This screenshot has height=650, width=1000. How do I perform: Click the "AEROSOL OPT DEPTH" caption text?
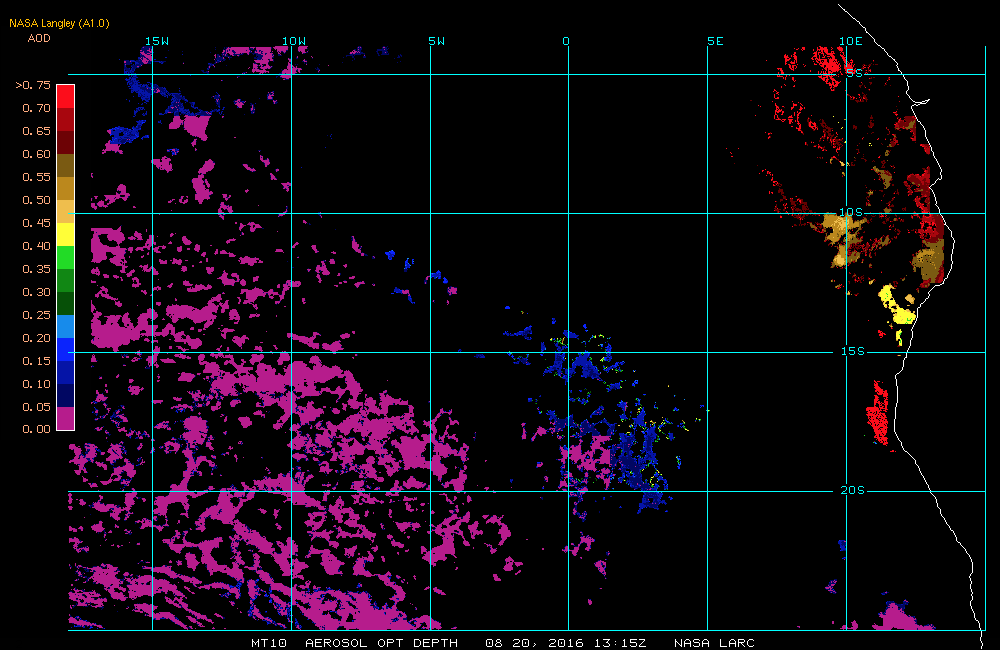tap(381, 642)
